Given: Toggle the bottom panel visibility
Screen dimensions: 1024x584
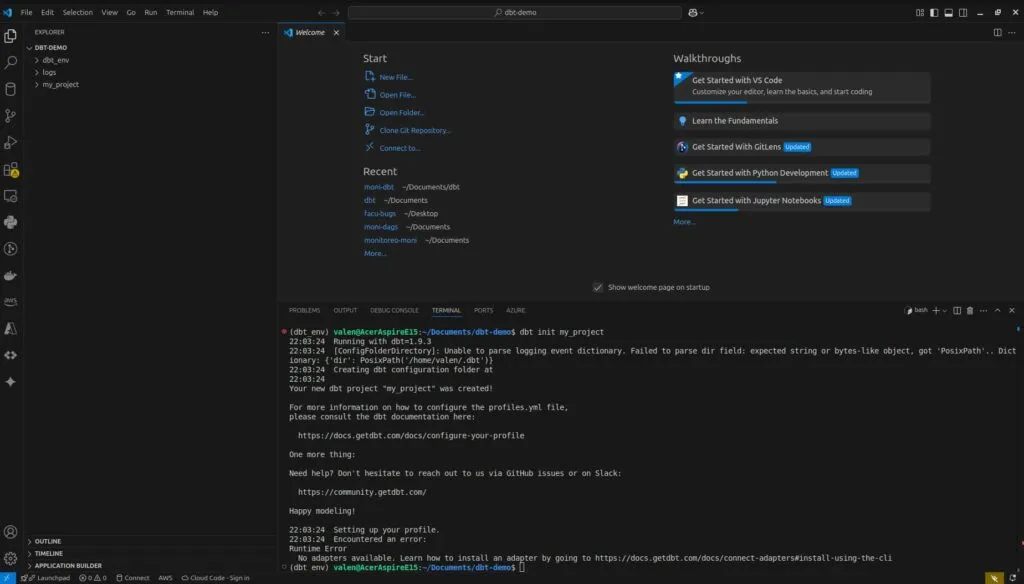Looking at the screenshot, I should (948, 12).
